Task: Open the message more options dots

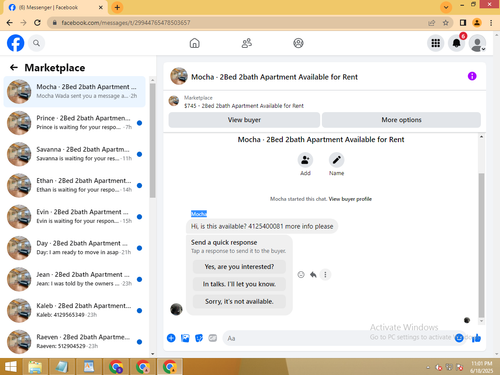Action: click(325, 274)
